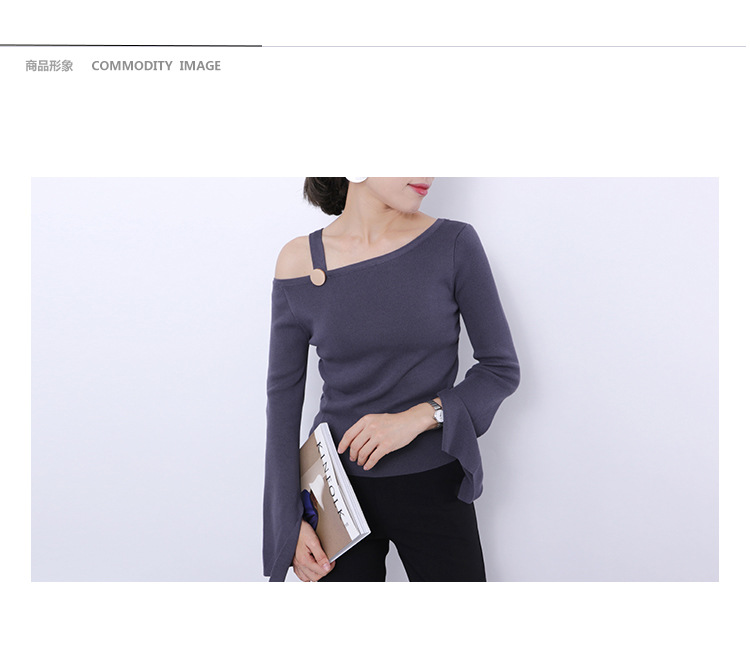Click the silver wristwatch on the model
The image size is (750, 663).
point(436,413)
